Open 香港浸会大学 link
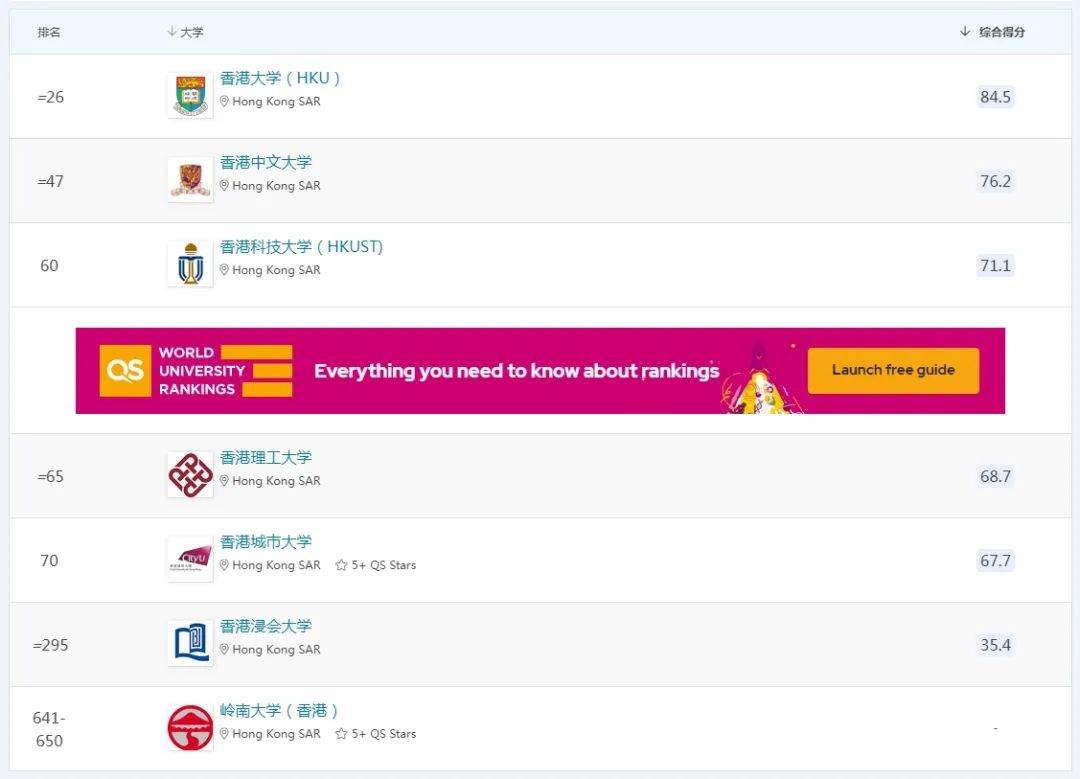1080x779 pixels. click(x=266, y=626)
